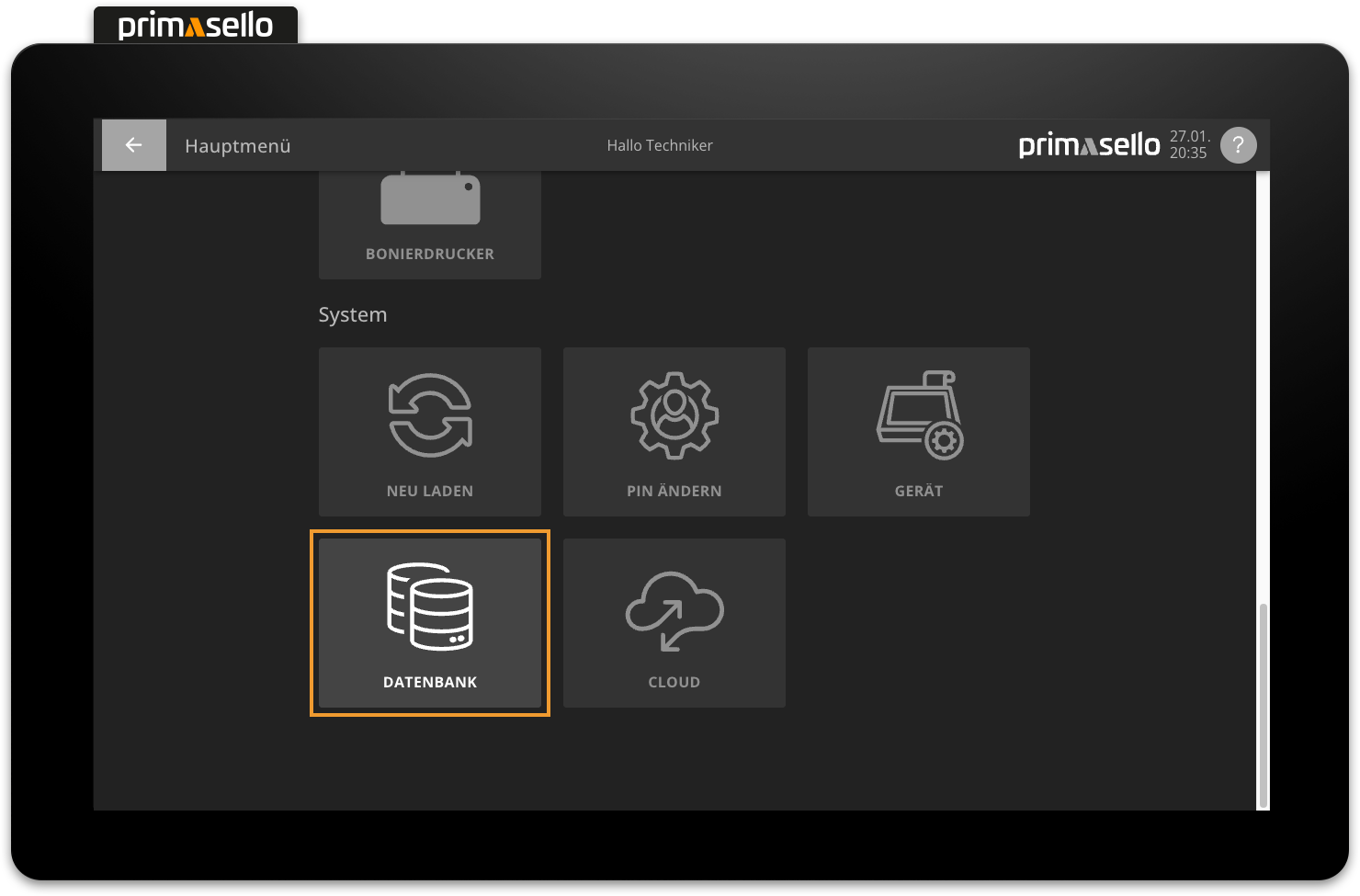
Task: Open the GERÄT settings label
Action: pos(919,491)
